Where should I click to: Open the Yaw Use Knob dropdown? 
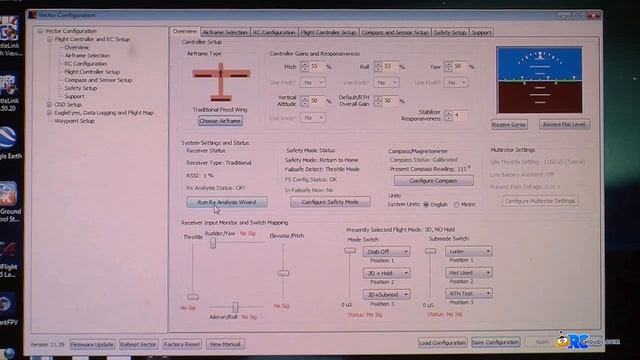pos(456,83)
